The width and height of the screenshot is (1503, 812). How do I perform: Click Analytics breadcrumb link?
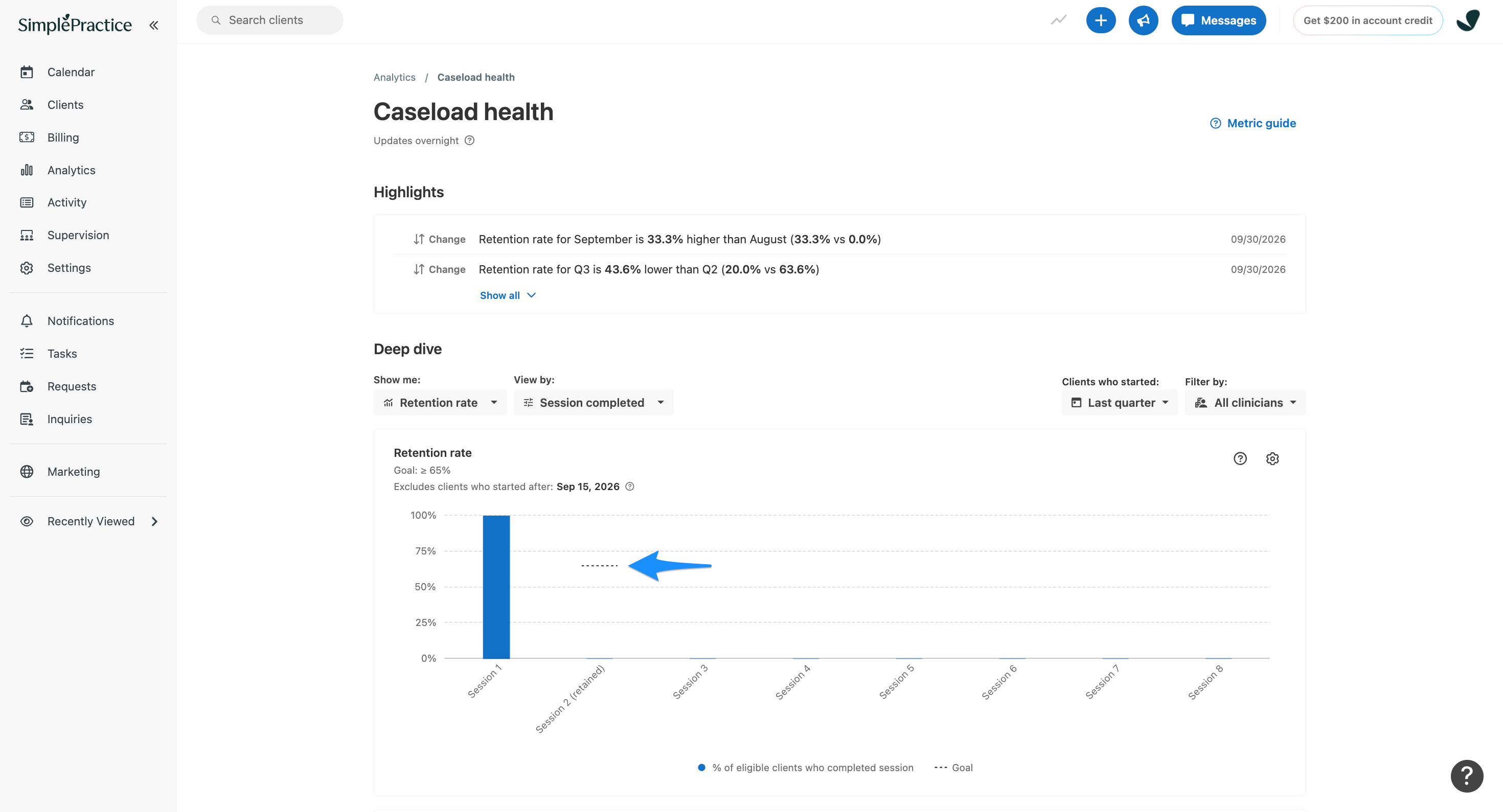pos(395,77)
